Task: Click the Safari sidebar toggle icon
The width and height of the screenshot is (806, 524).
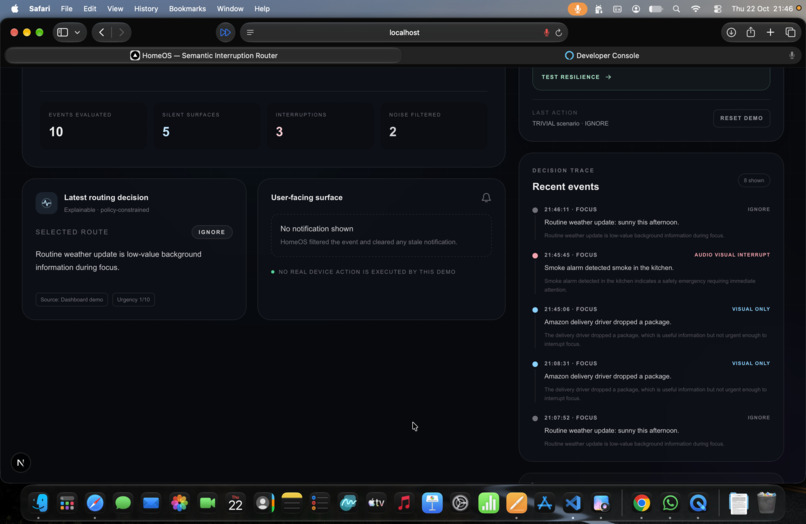Action: [x=62, y=32]
